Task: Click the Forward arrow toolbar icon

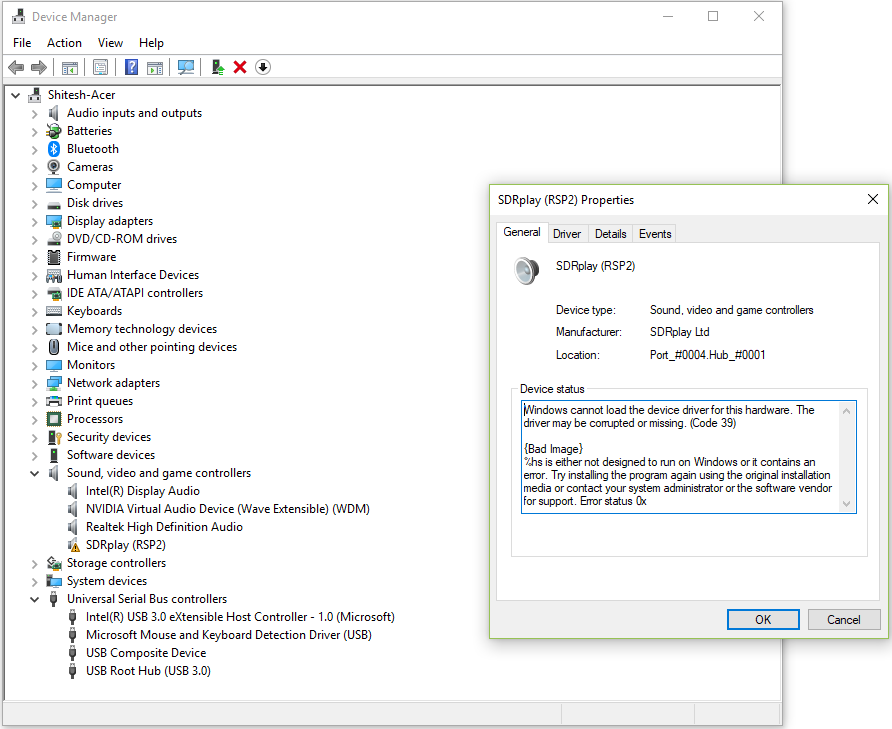Action: pyautogui.click(x=39, y=68)
